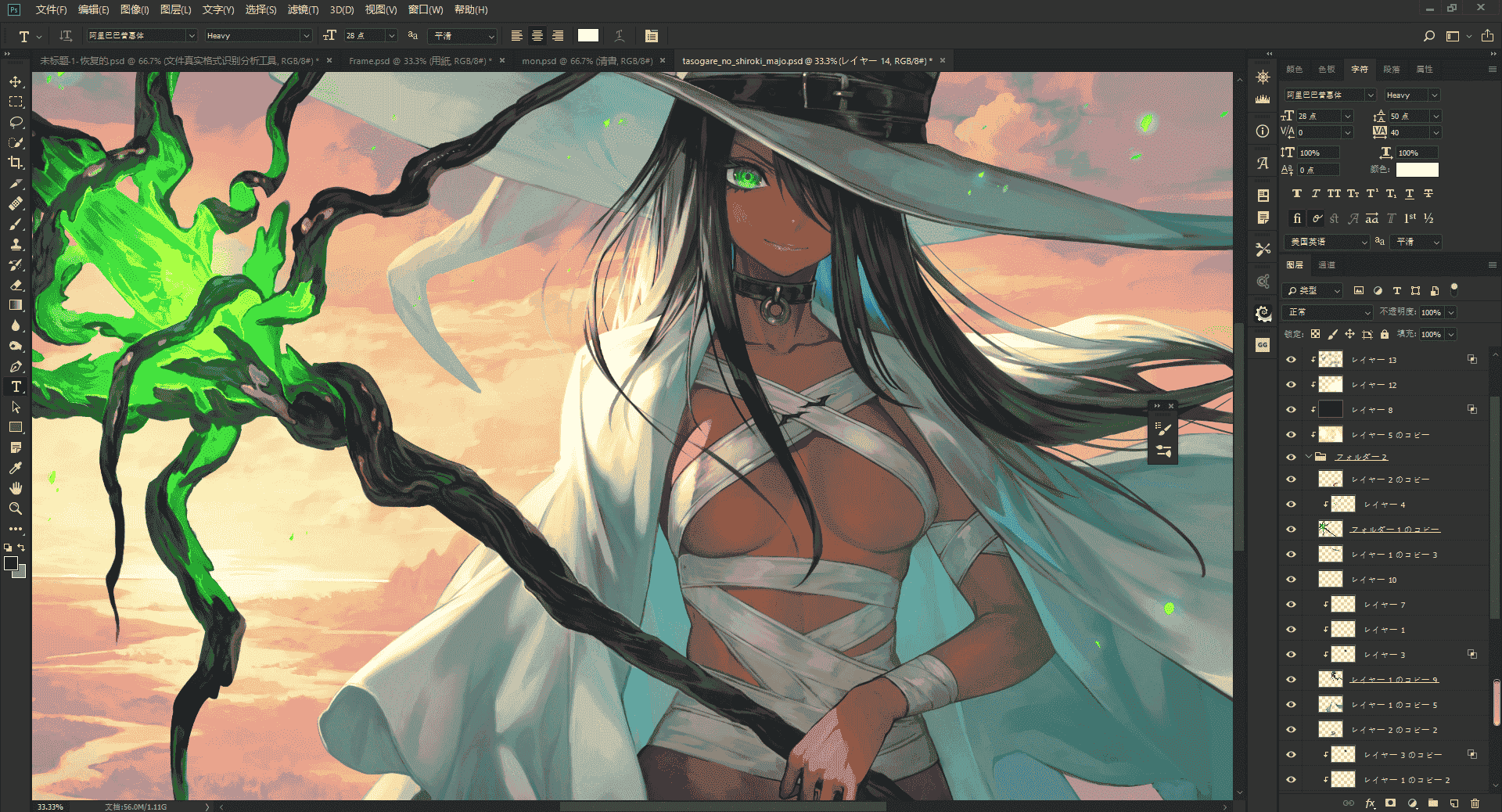Select the Brush tool

coord(16,224)
